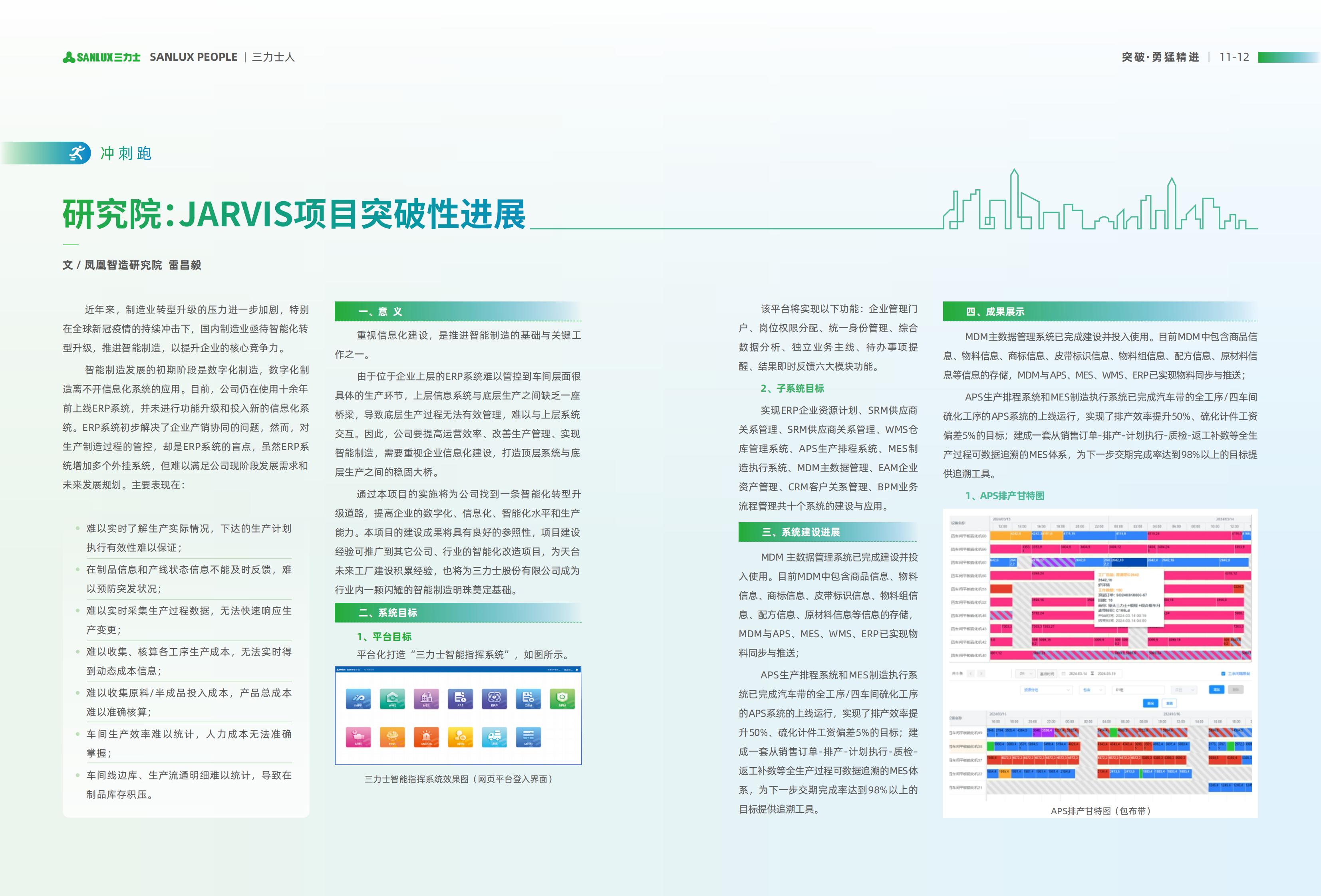Image resolution: width=1321 pixels, height=896 pixels.
Task: Open the ERP module tile
Action: [x=495, y=699]
